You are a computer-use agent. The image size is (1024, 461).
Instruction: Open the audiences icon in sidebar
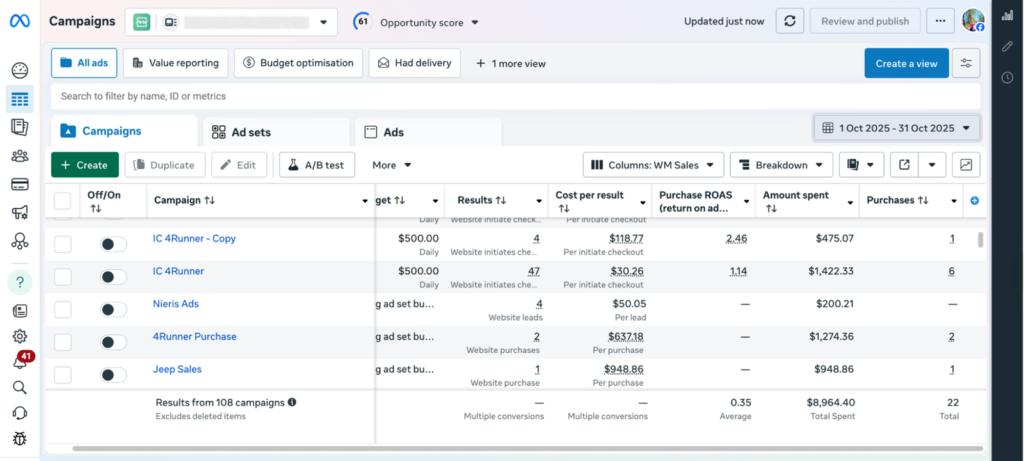click(19, 155)
